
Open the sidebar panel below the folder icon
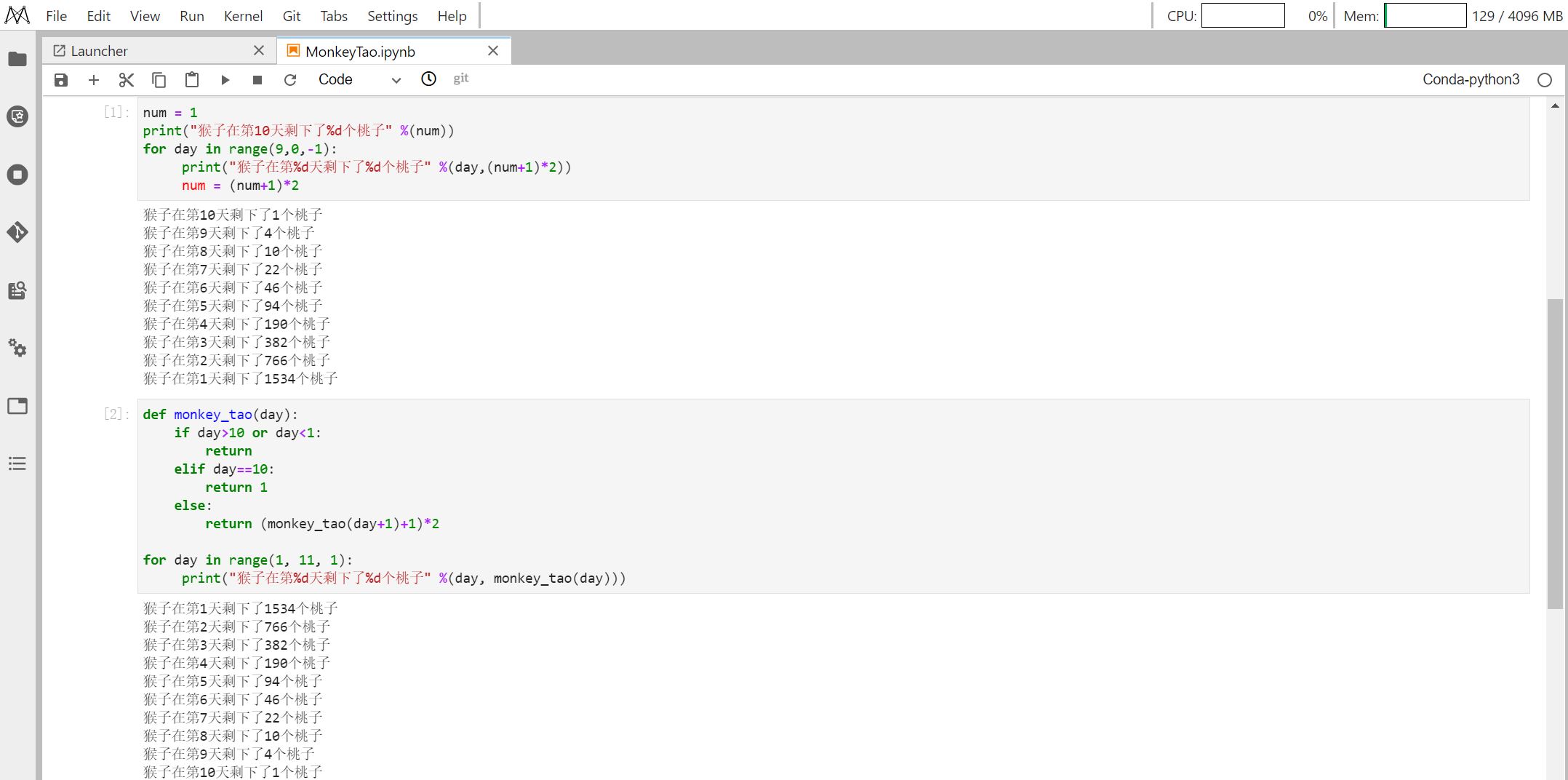click(17, 116)
